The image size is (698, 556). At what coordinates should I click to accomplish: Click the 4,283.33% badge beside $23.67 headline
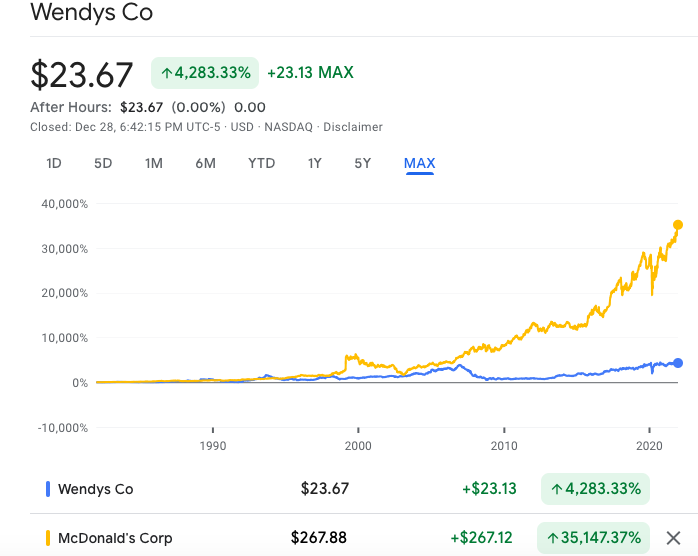click(x=205, y=73)
